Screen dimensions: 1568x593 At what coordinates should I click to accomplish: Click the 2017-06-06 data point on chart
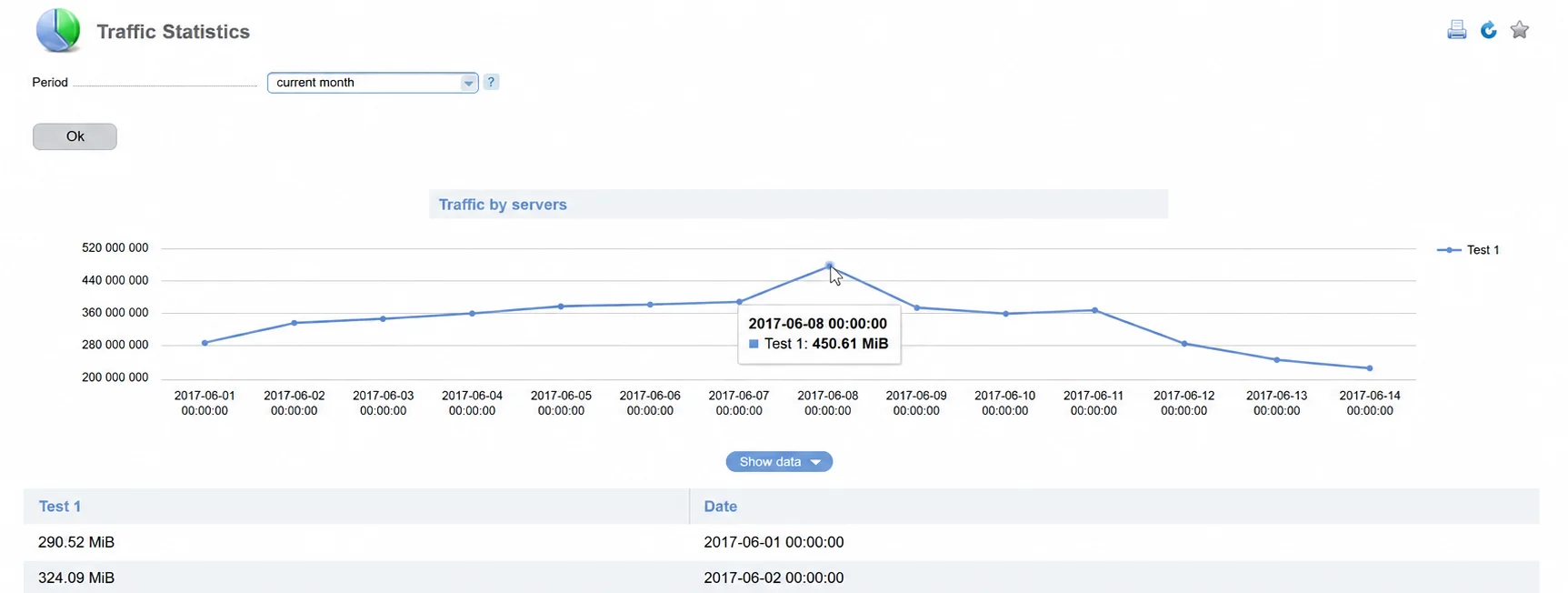[650, 305]
